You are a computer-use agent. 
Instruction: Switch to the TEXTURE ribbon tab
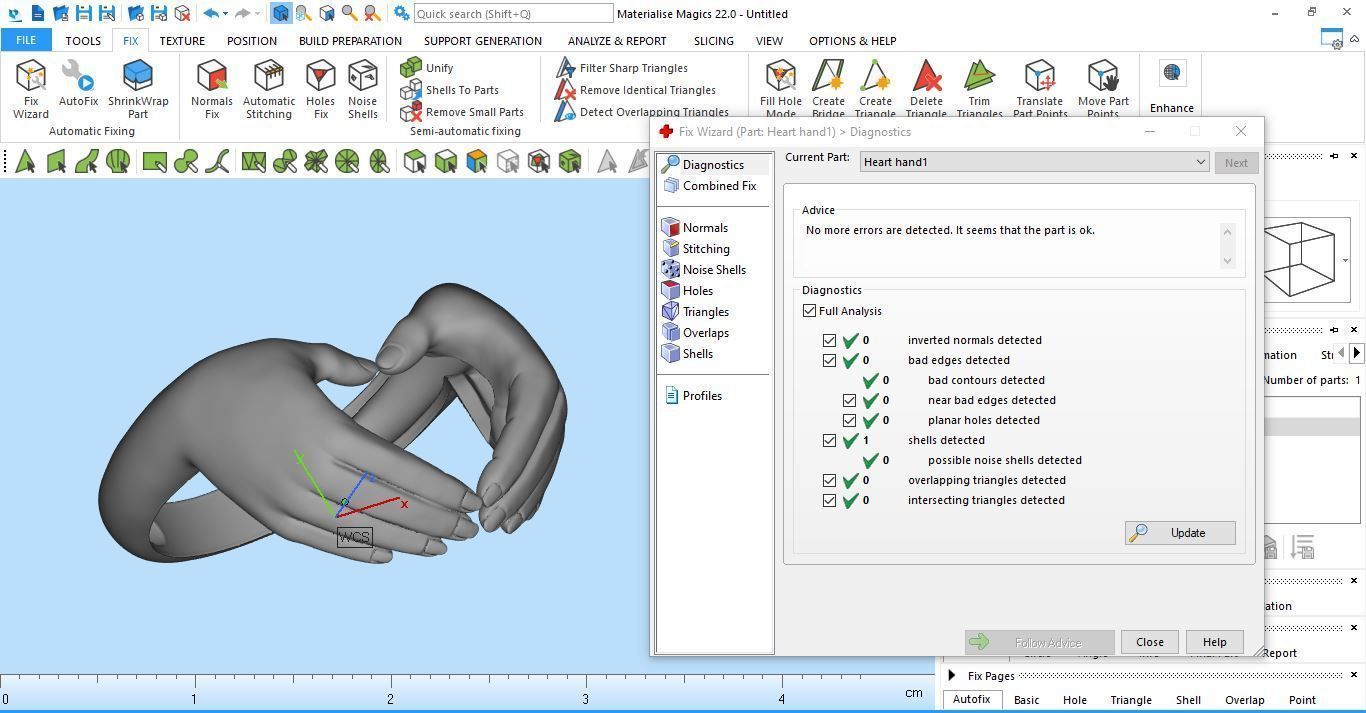click(x=182, y=41)
